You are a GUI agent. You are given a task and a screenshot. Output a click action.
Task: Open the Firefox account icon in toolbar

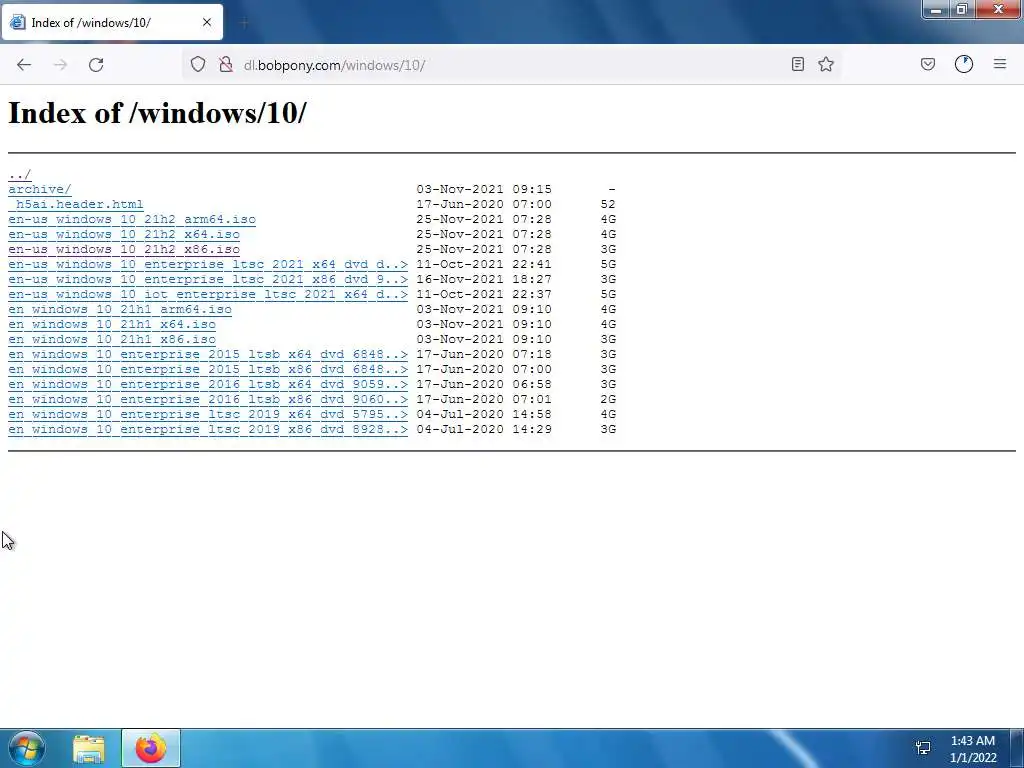tap(964, 64)
